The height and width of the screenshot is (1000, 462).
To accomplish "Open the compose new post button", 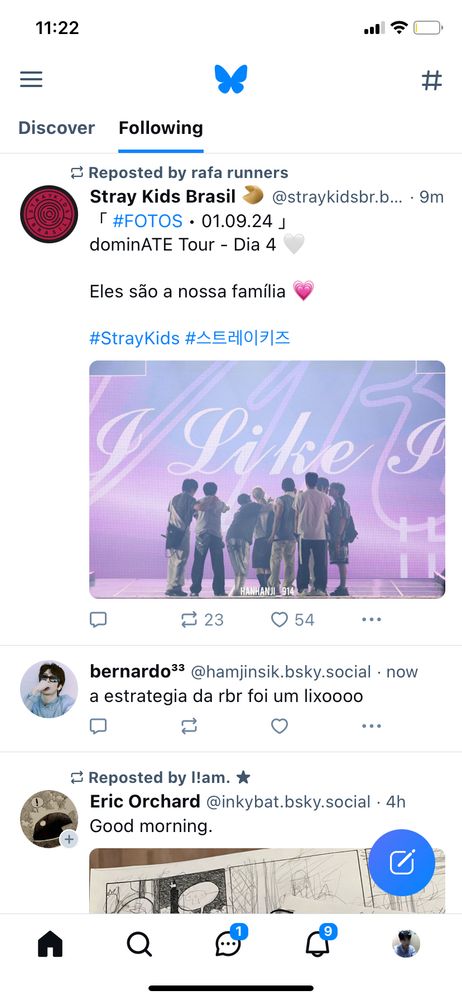I will [x=401, y=862].
